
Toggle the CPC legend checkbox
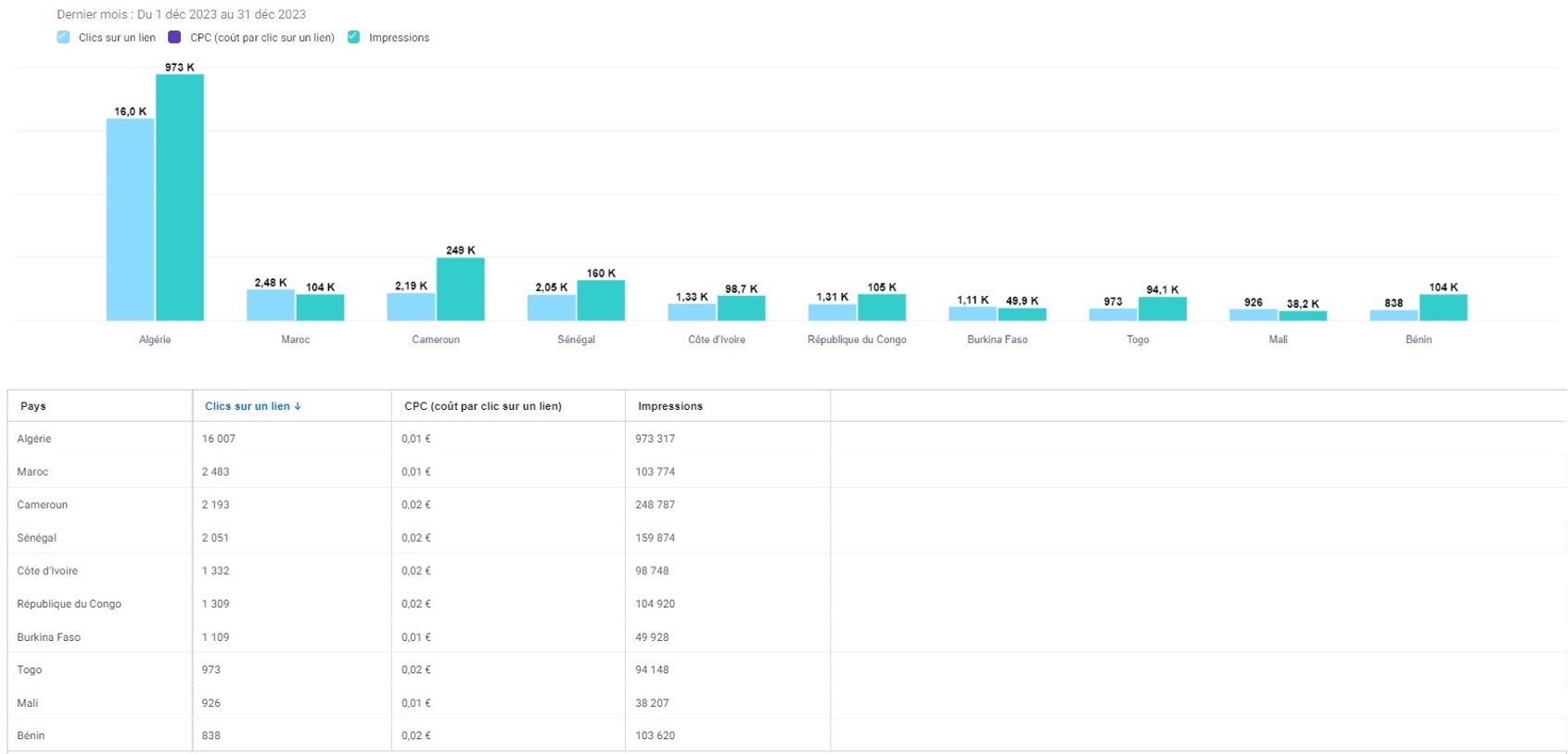click(x=174, y=37)
